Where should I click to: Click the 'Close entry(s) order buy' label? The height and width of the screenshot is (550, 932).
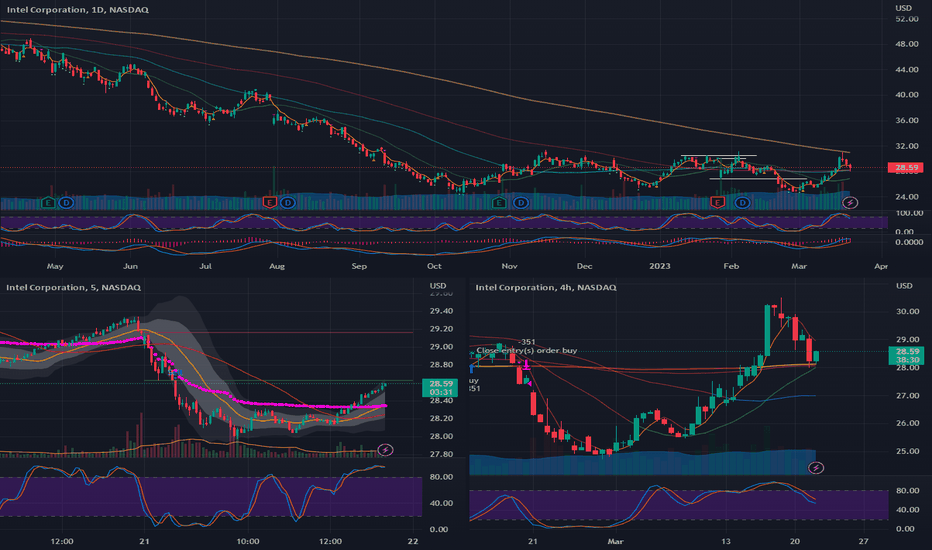(527, 351)
